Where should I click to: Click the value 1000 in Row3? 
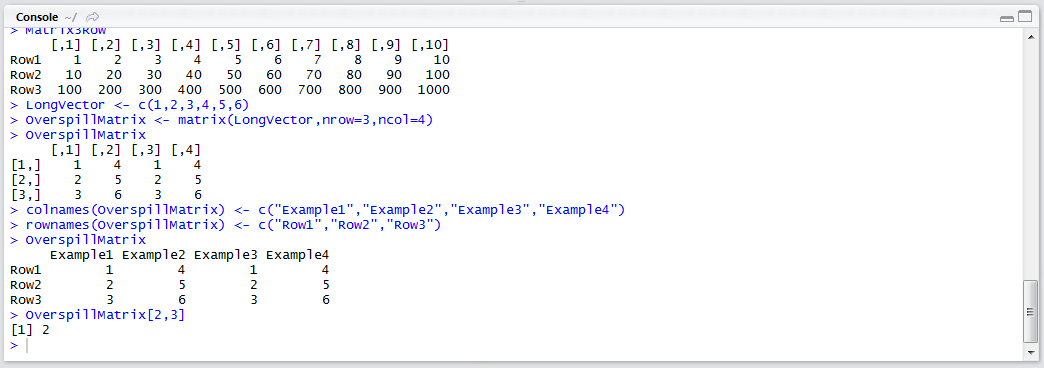433,90
